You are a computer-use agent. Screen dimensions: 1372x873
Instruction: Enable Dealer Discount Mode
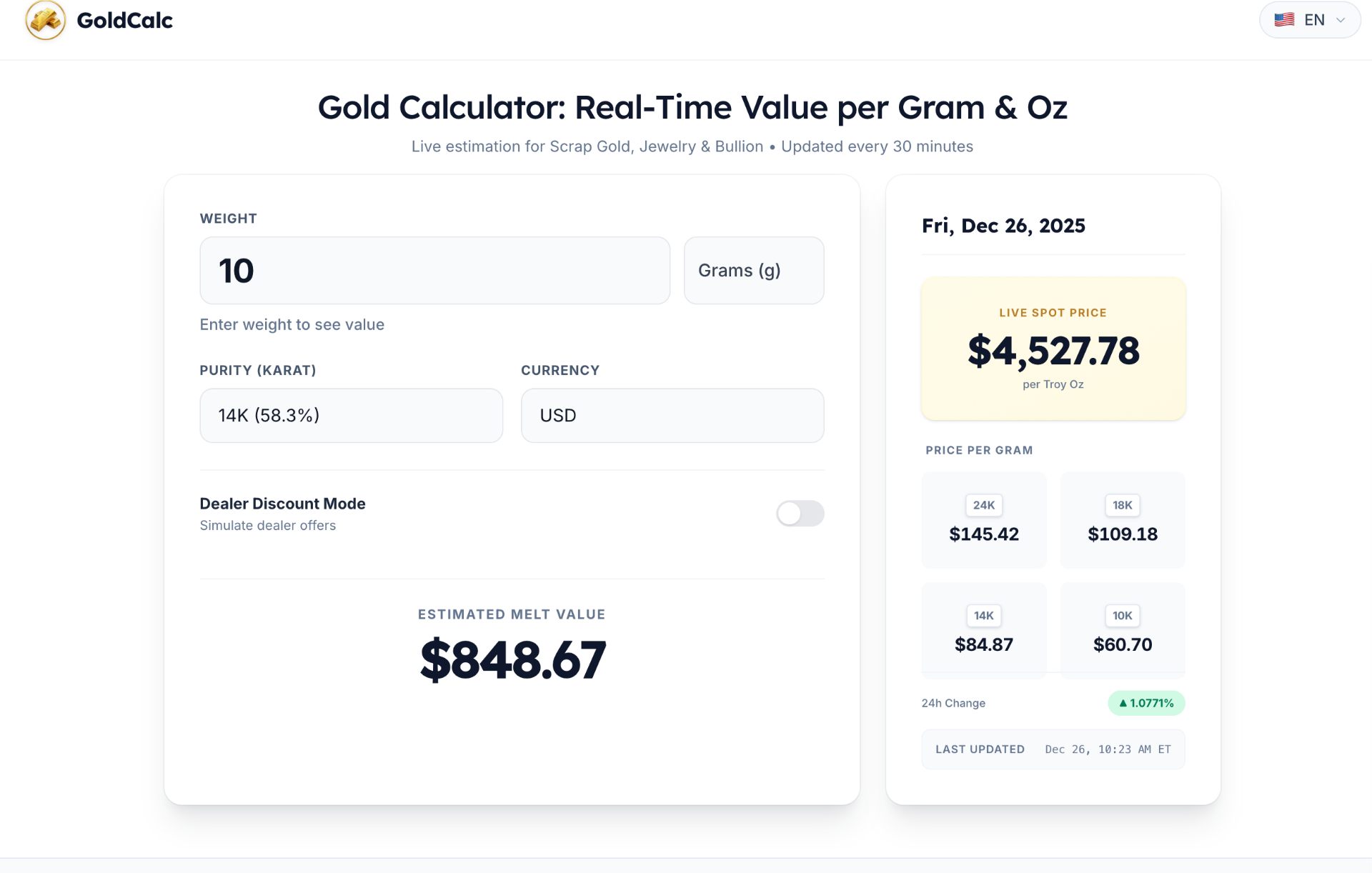(800, 513)
